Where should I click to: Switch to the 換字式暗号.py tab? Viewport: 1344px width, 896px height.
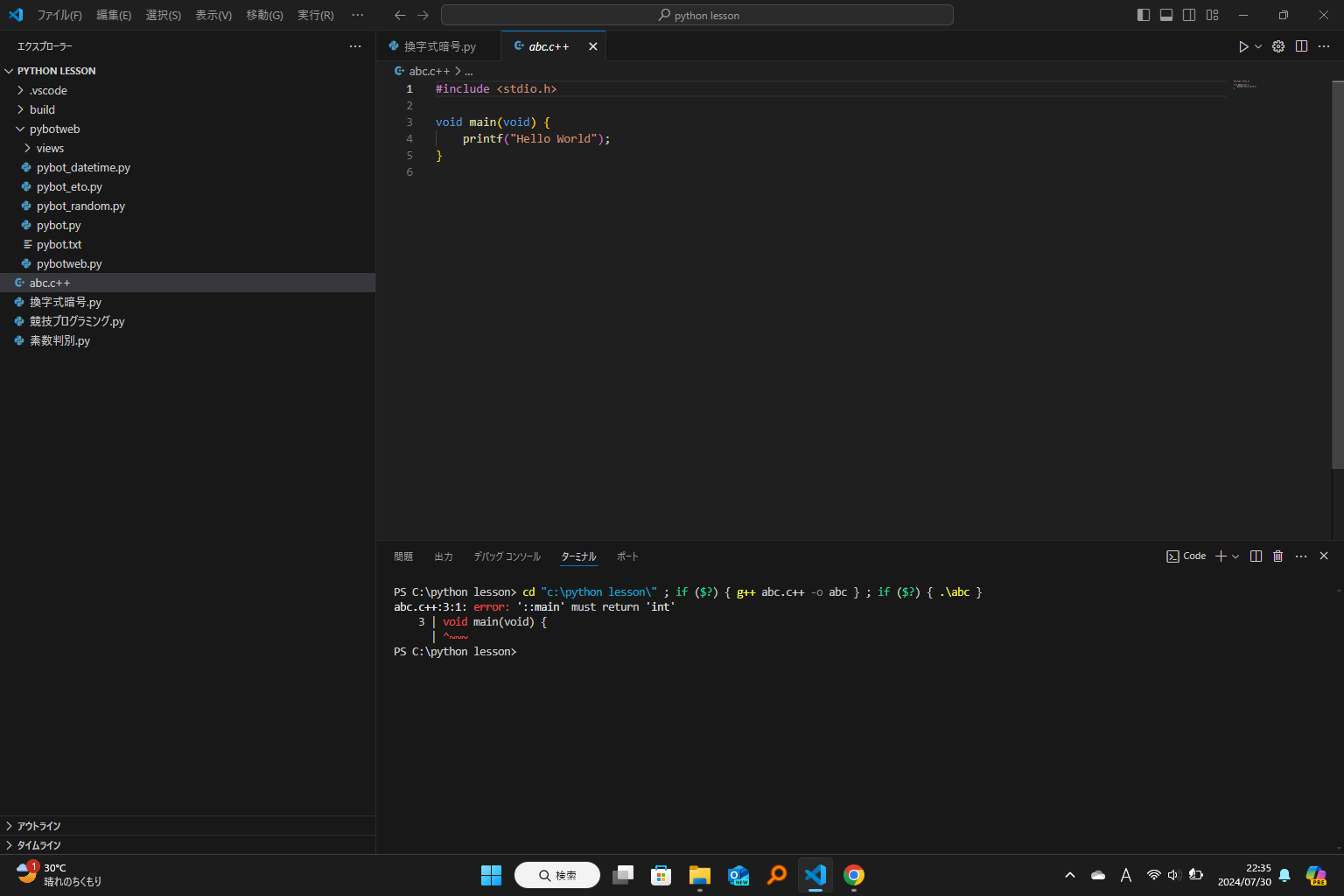pyautogui.click(x=439, y=46)
